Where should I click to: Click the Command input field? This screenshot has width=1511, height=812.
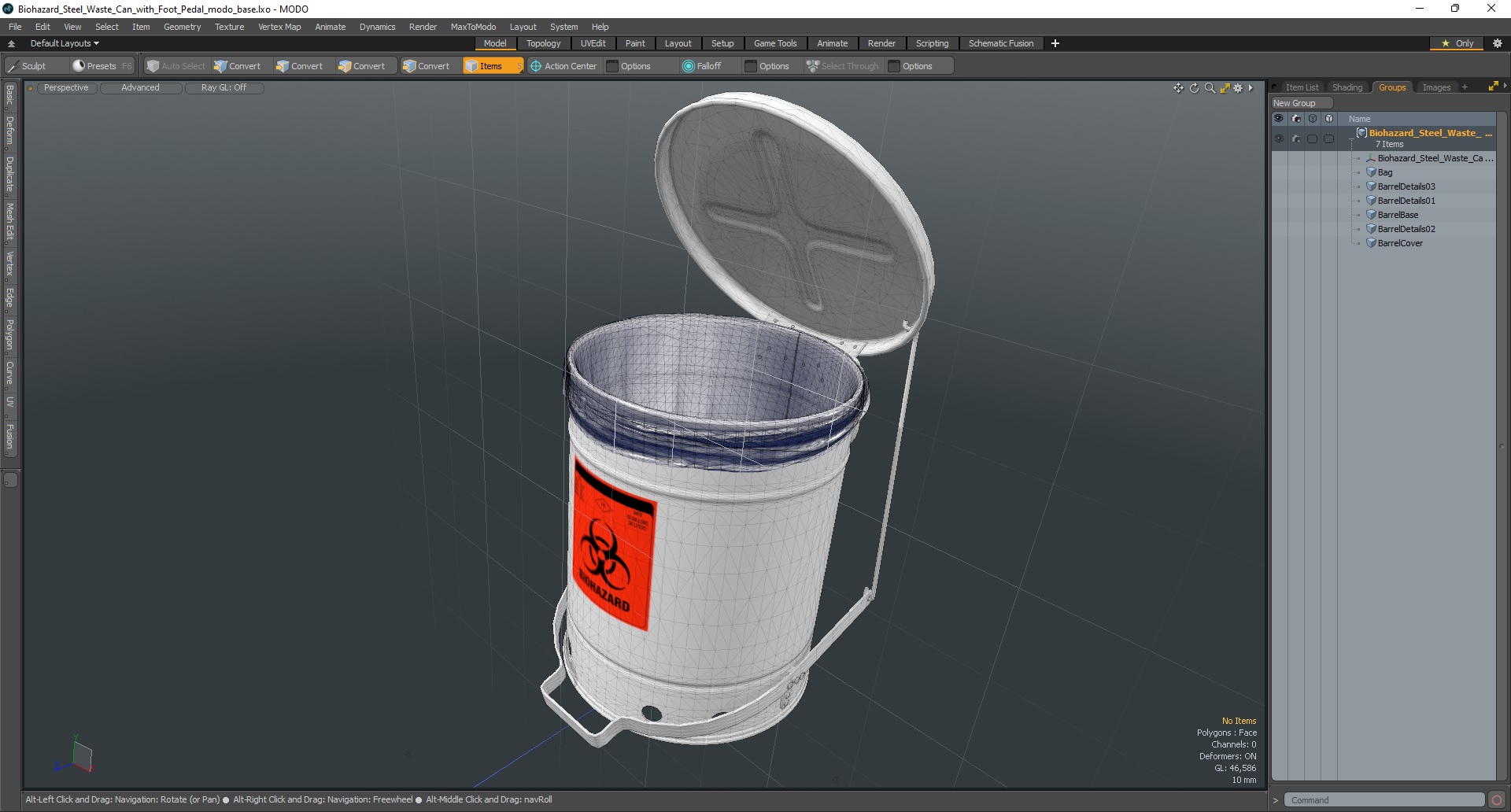pyautogui.click(x=1384, y=800)
